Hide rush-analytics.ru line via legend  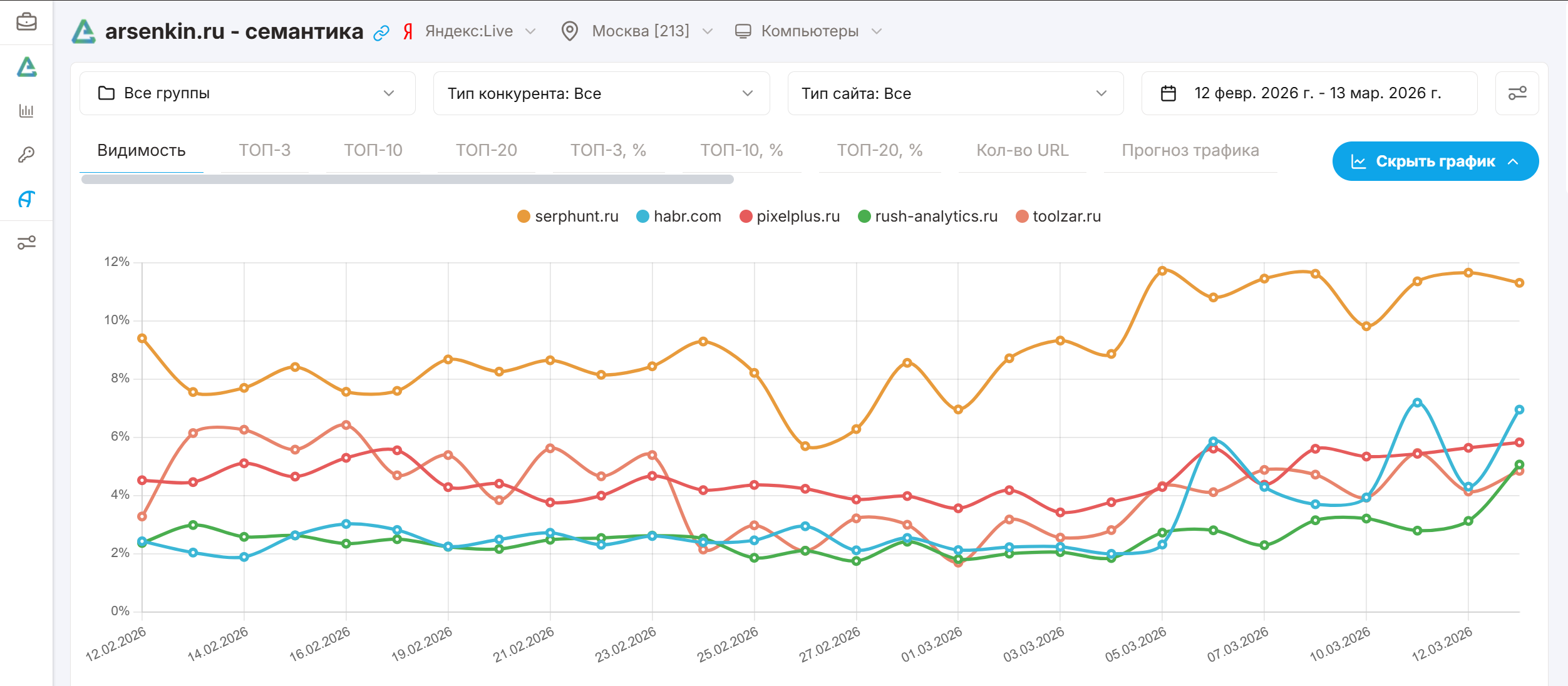click(927, 217)
